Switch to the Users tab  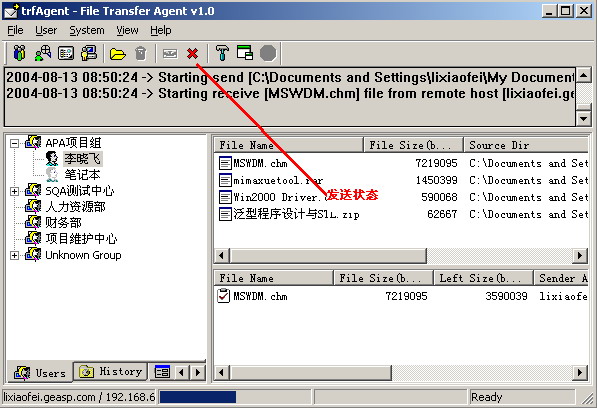tap(40, 372)
